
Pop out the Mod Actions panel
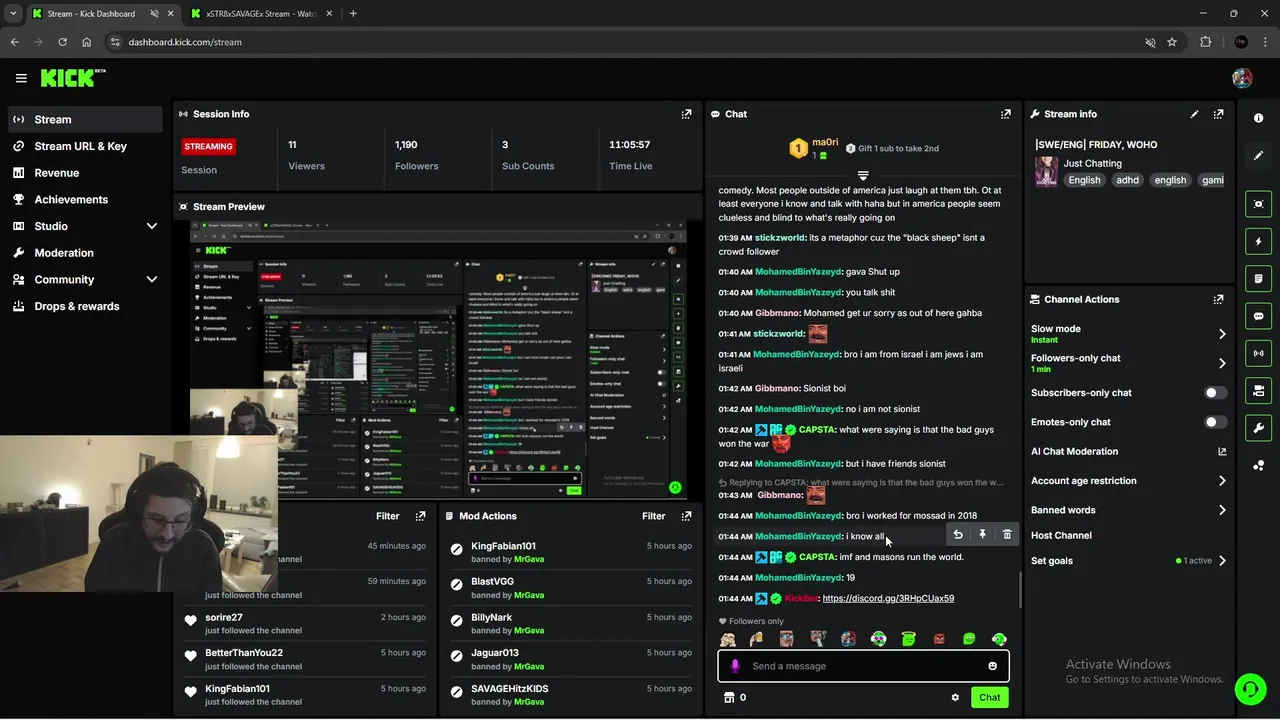(686, 516)
